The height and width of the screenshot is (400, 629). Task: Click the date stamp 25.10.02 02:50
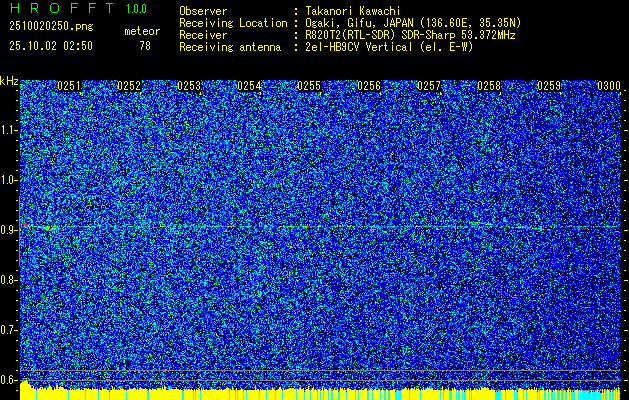pos(51,46)
